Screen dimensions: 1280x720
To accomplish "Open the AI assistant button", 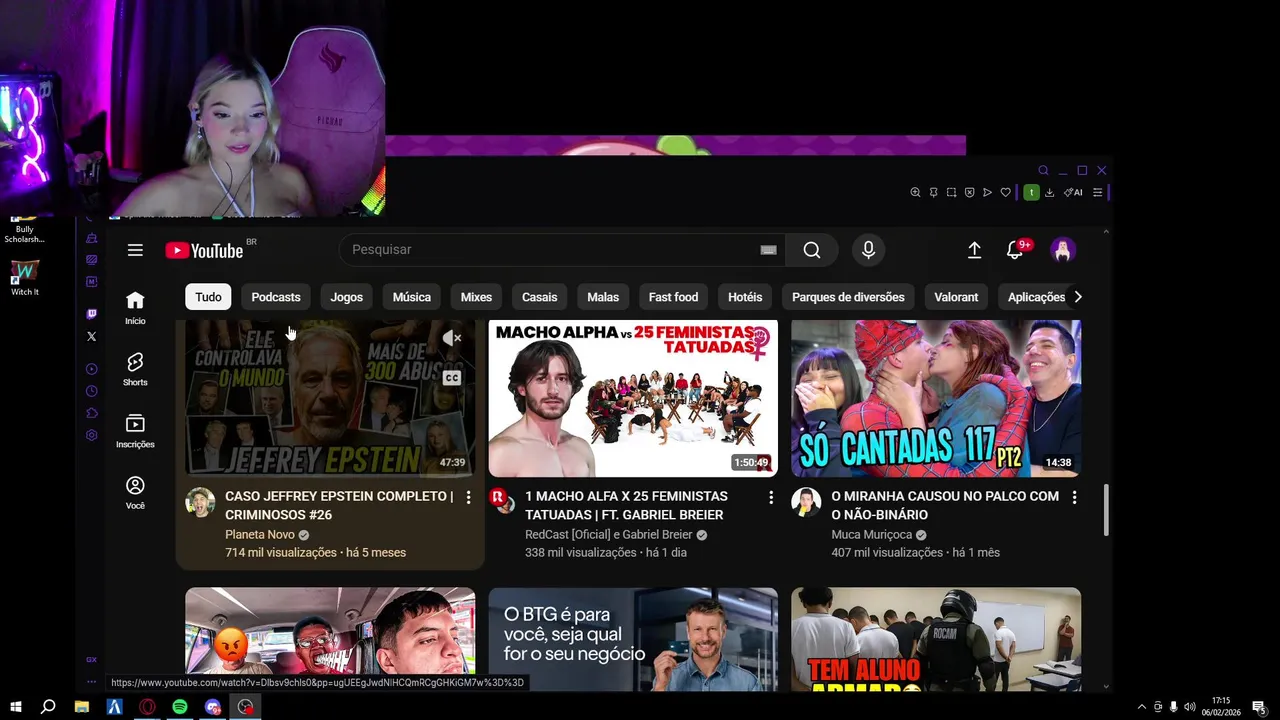I will 1073,192.
